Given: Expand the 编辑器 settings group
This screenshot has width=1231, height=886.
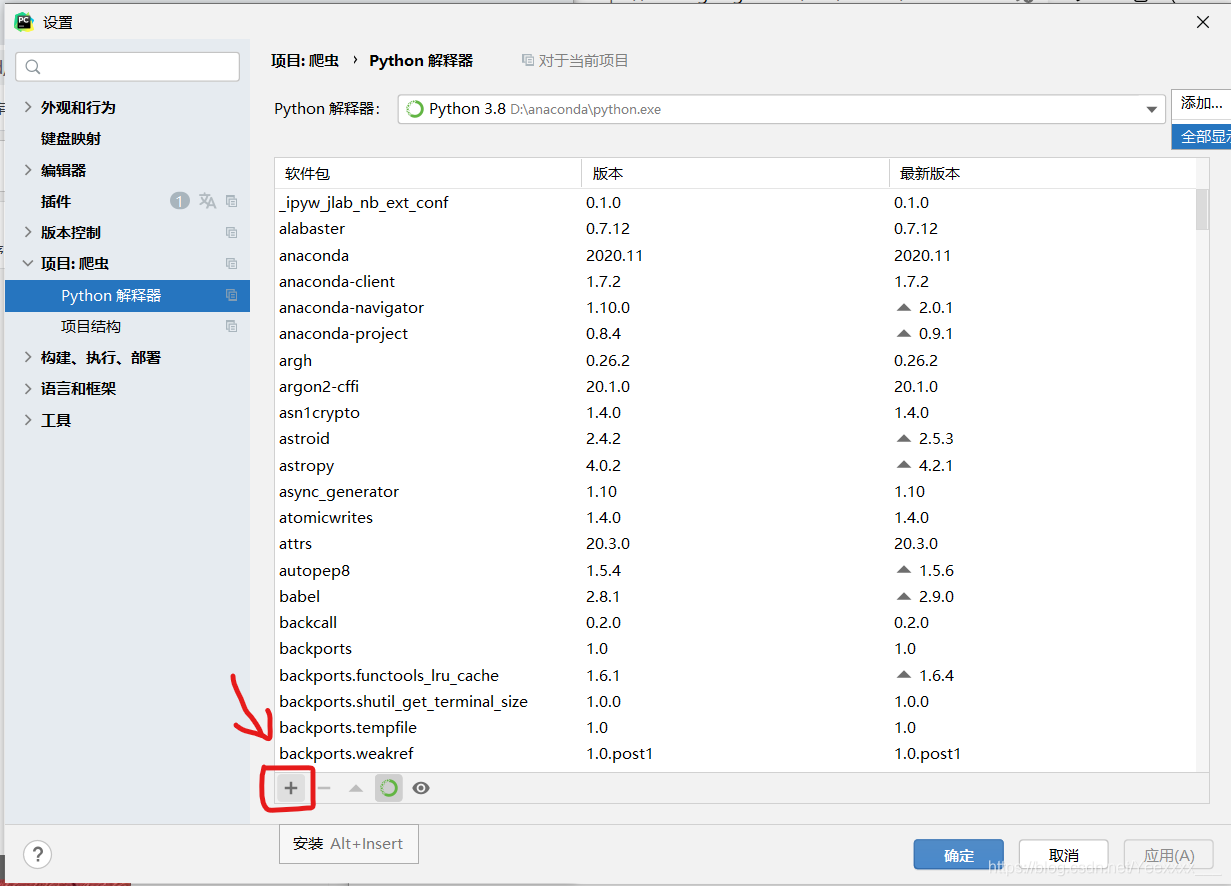Looking at the screenshot, I should (28, 170).
